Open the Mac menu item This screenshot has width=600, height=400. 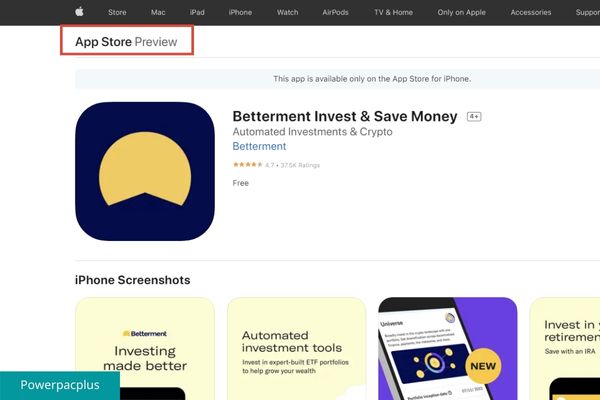pos(158,12)
